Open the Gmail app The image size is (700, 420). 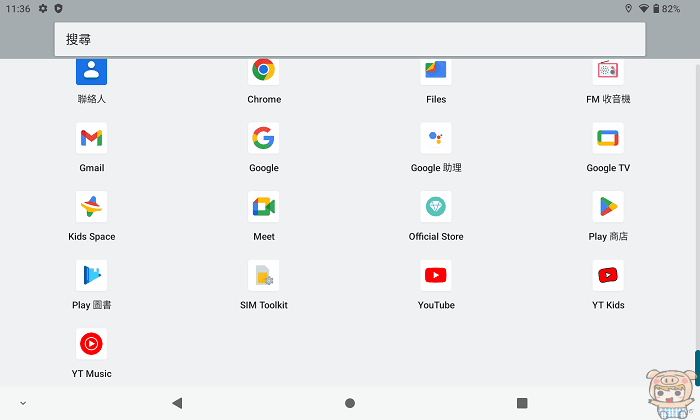(92, 138)
